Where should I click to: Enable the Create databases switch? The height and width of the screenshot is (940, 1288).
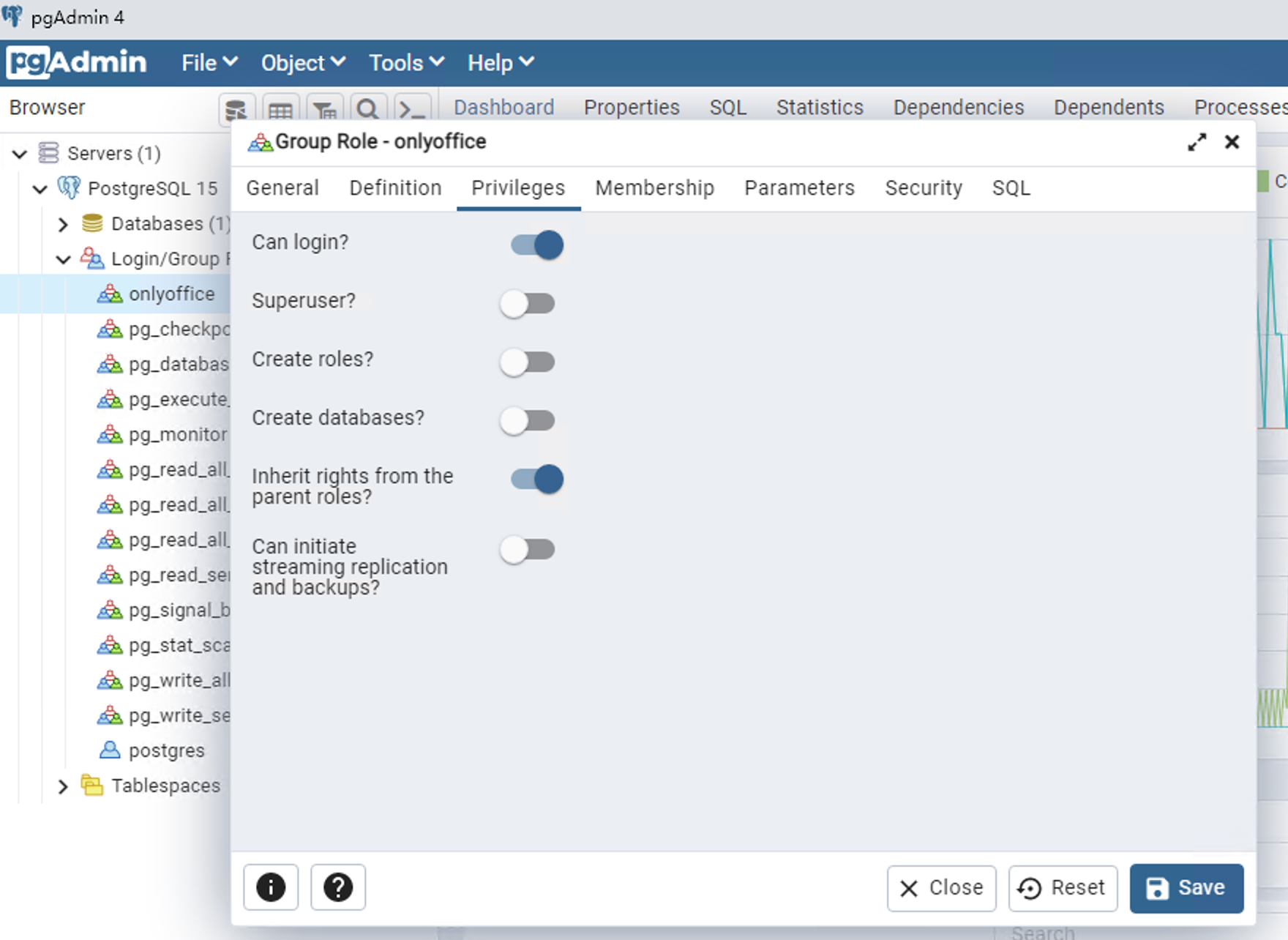pyautogui.click(x=528, y=420)
